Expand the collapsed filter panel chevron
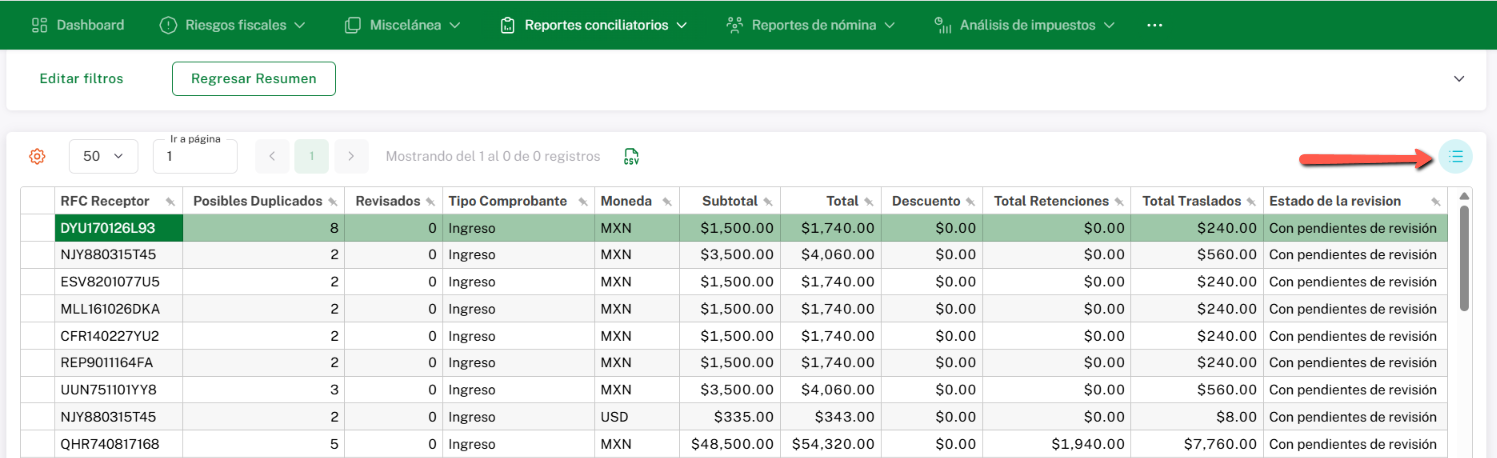Image resolution: width=1497 pixels, height=458 pixels. (1459, 79)
